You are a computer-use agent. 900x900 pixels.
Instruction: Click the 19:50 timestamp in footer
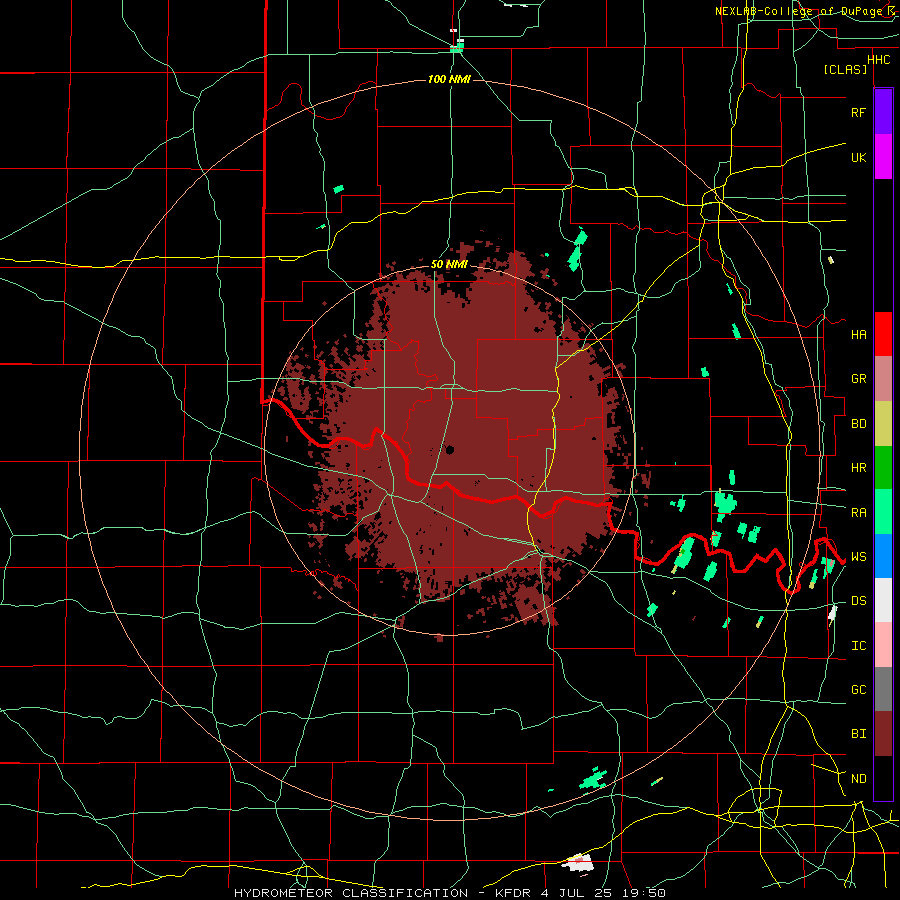click(x=645, y=893)
